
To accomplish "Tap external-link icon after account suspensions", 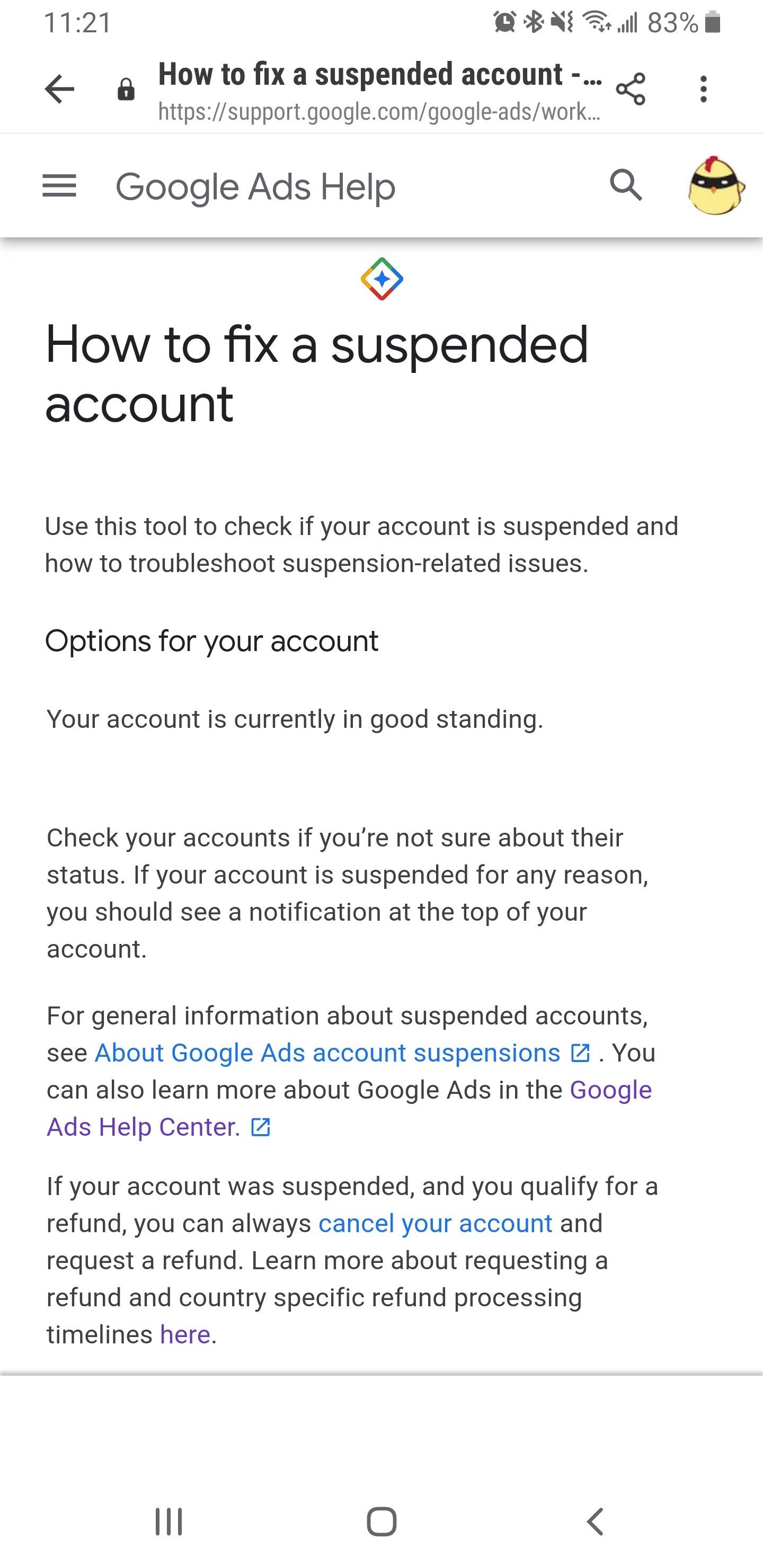I will [580, 1053].
